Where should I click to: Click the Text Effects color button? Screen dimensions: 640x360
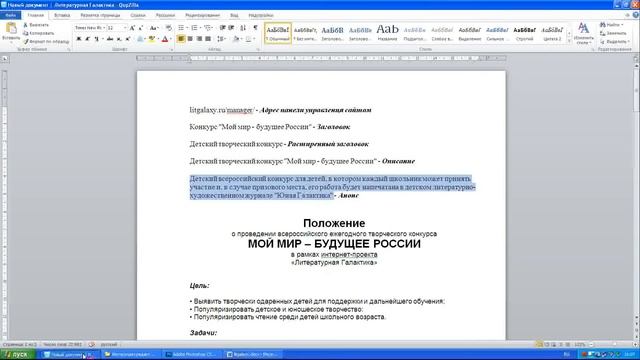140,39
